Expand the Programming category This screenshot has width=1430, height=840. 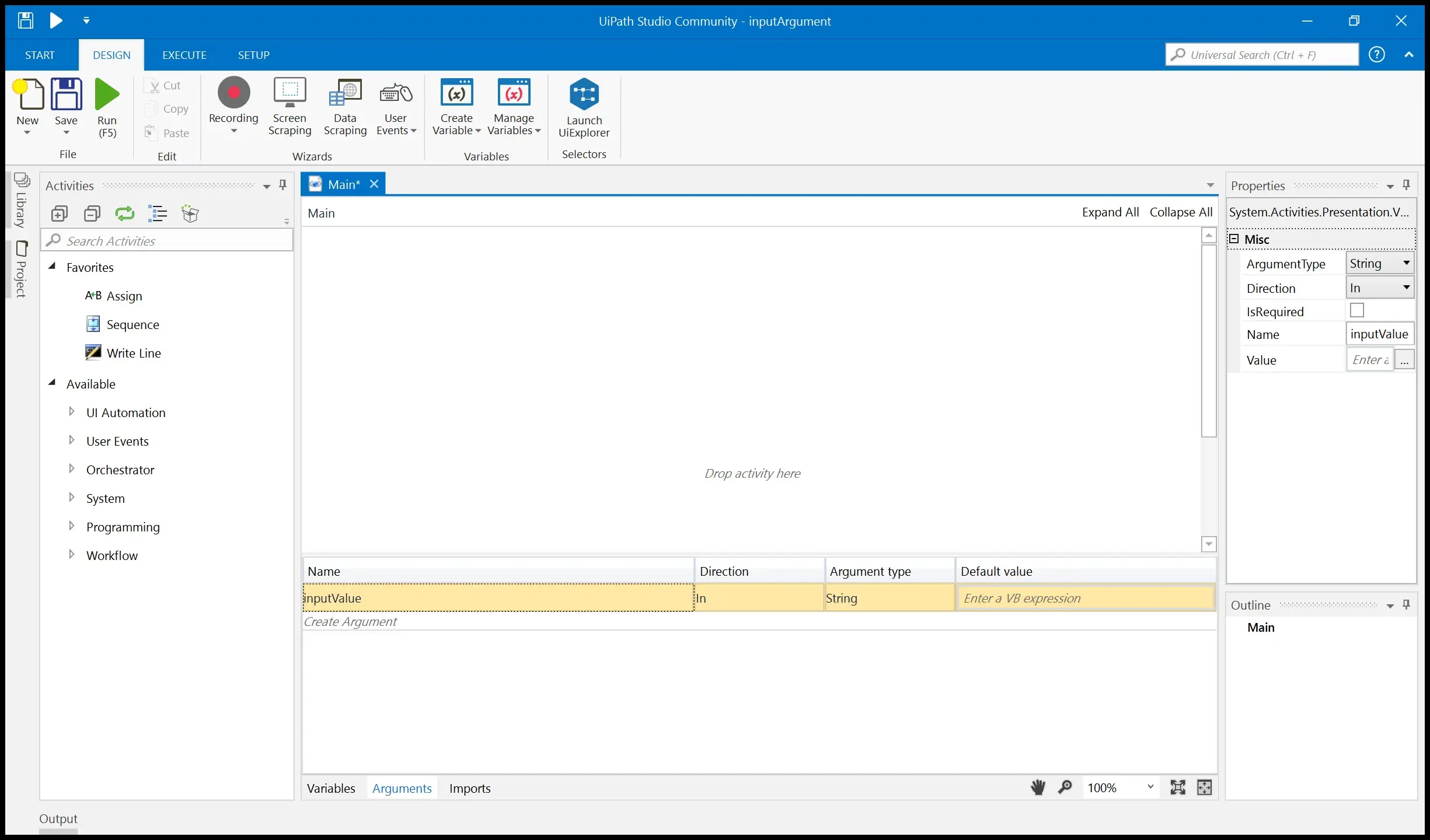(x=71, y=526)
